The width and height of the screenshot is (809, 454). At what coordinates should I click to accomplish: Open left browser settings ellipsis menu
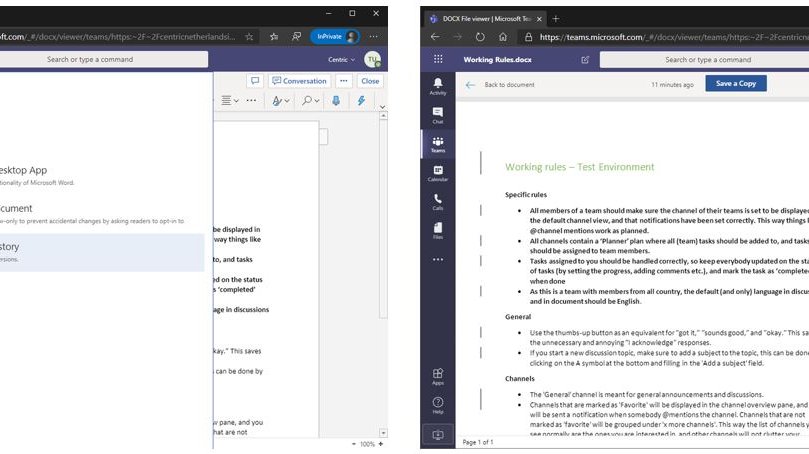[x=374, y=37]
